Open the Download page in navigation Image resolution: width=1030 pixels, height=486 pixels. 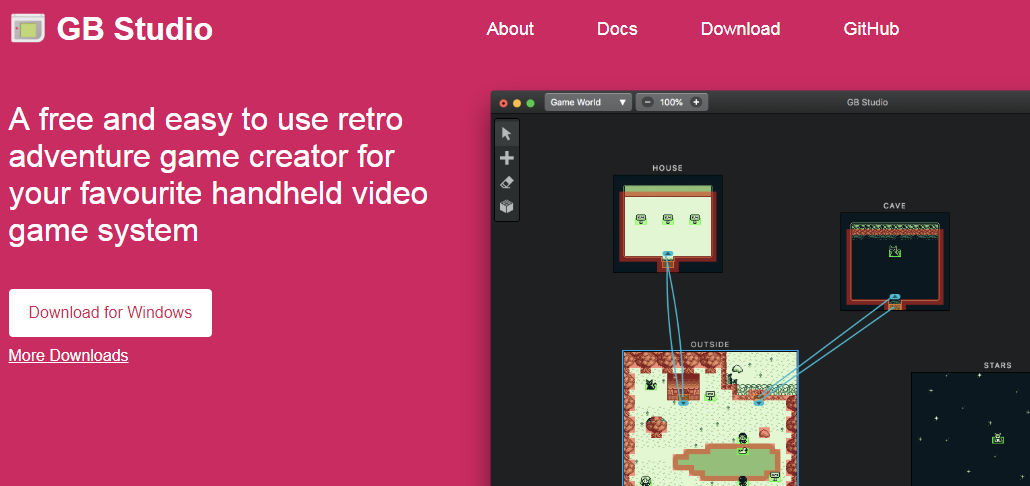click(x=740, y=29)
